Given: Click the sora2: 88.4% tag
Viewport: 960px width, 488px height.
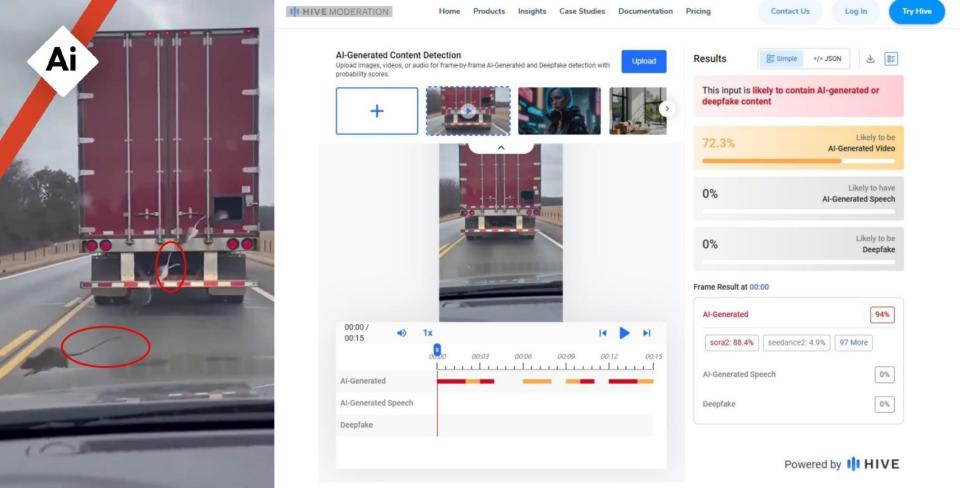Looking at the screenshot, I should click(732, 343).
